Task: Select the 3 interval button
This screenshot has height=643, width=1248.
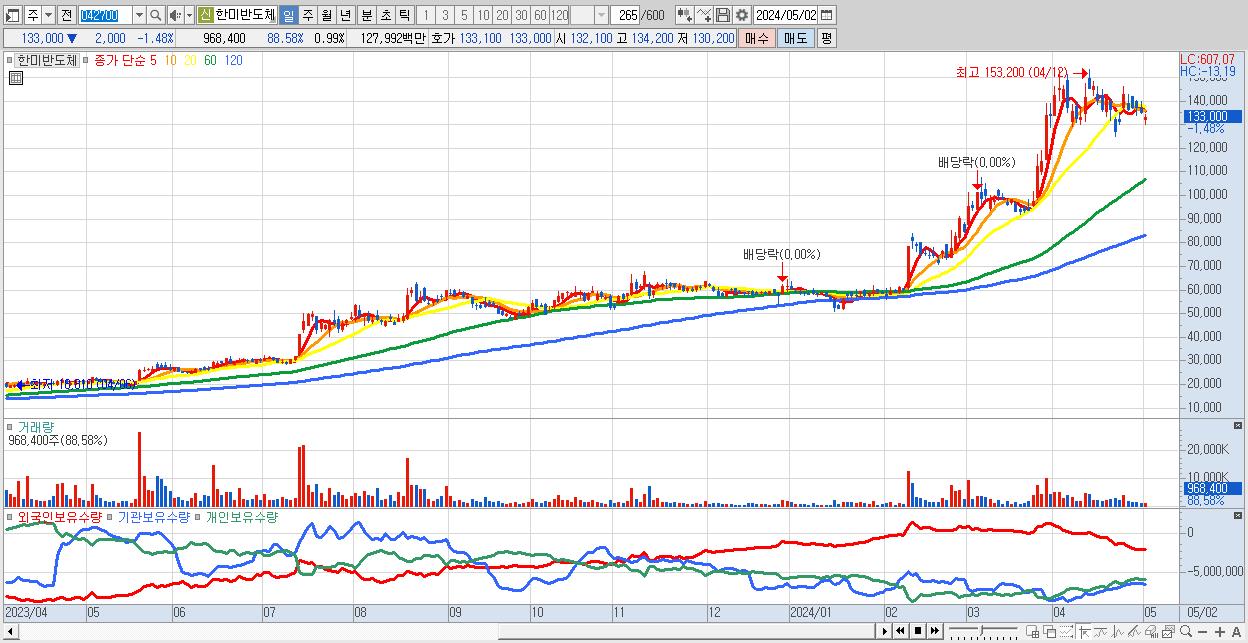Action: (444, 15)
